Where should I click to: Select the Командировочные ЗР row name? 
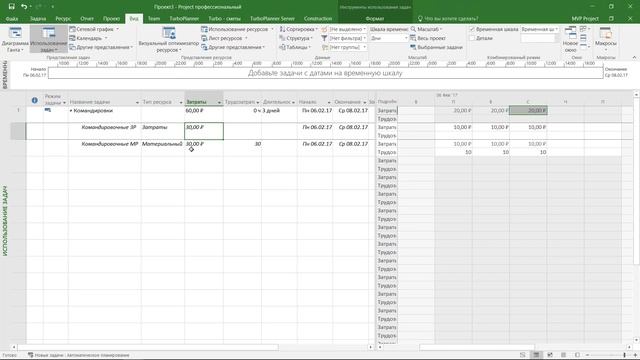pyautogui.click(x=109, y=127)
